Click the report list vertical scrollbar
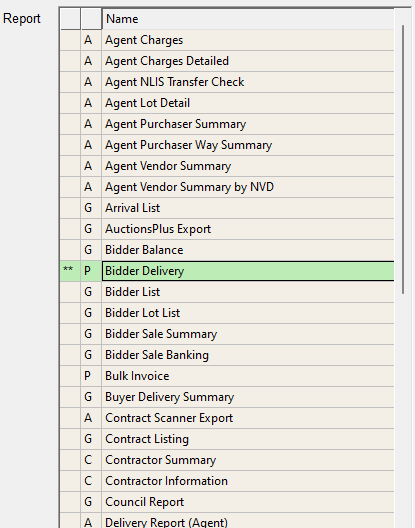 (x=403, y=160)
